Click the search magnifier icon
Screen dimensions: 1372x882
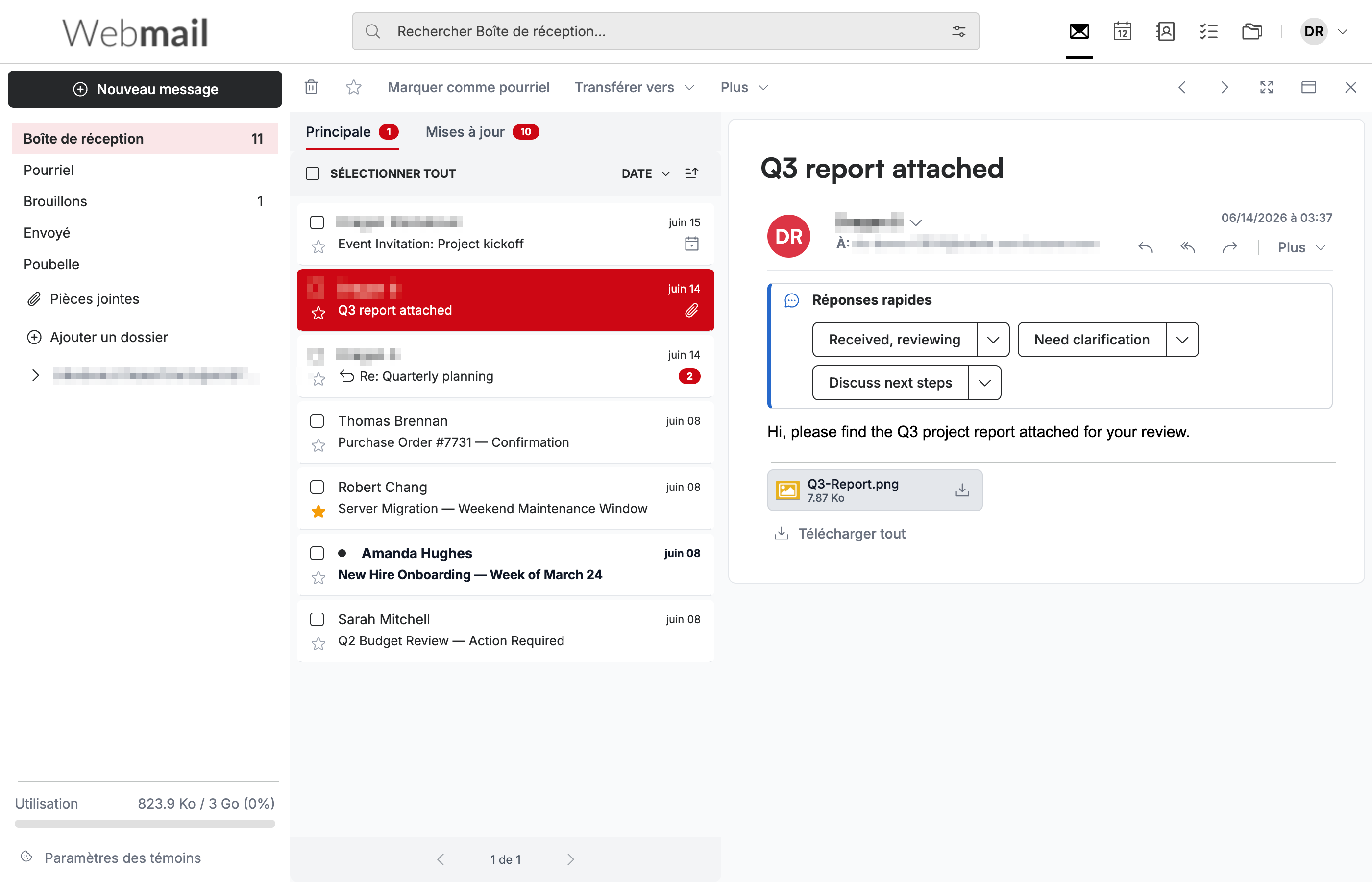(x=373, y=31)
